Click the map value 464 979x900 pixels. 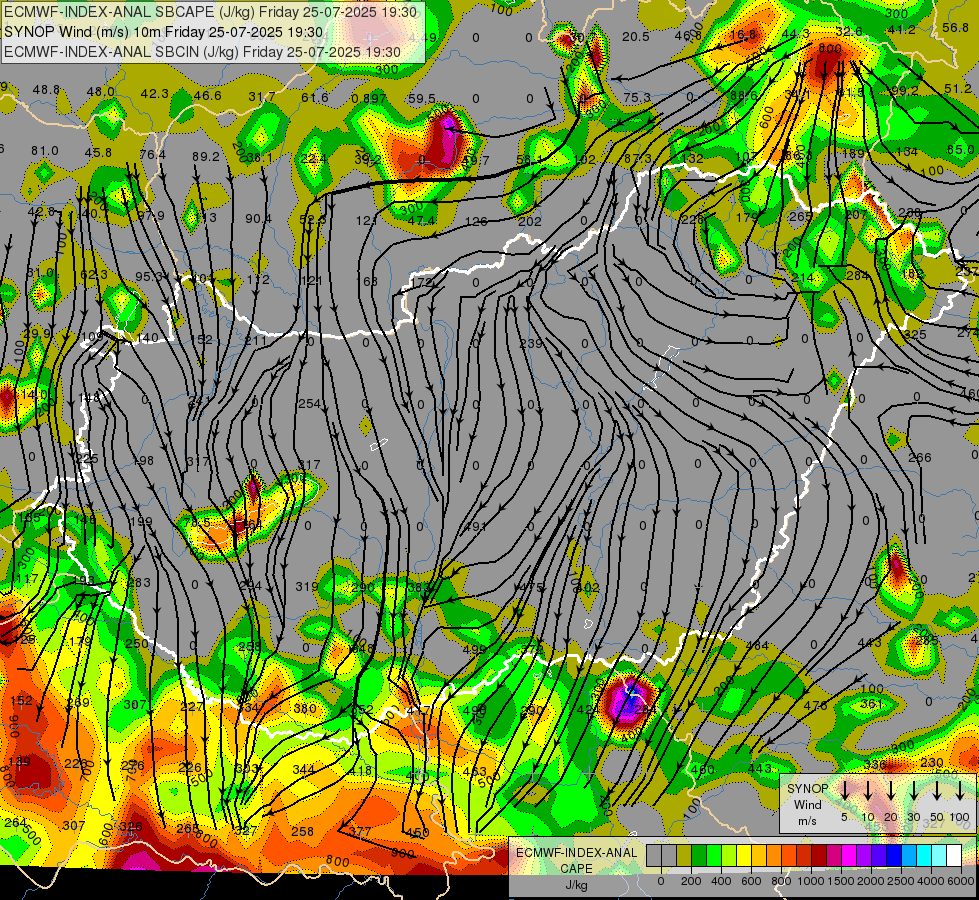point(757,646)
